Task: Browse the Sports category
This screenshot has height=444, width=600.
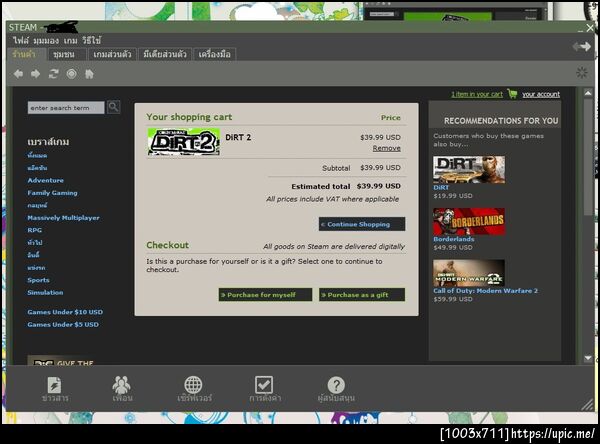Action: pyautogui.click(x=38, y=280)
